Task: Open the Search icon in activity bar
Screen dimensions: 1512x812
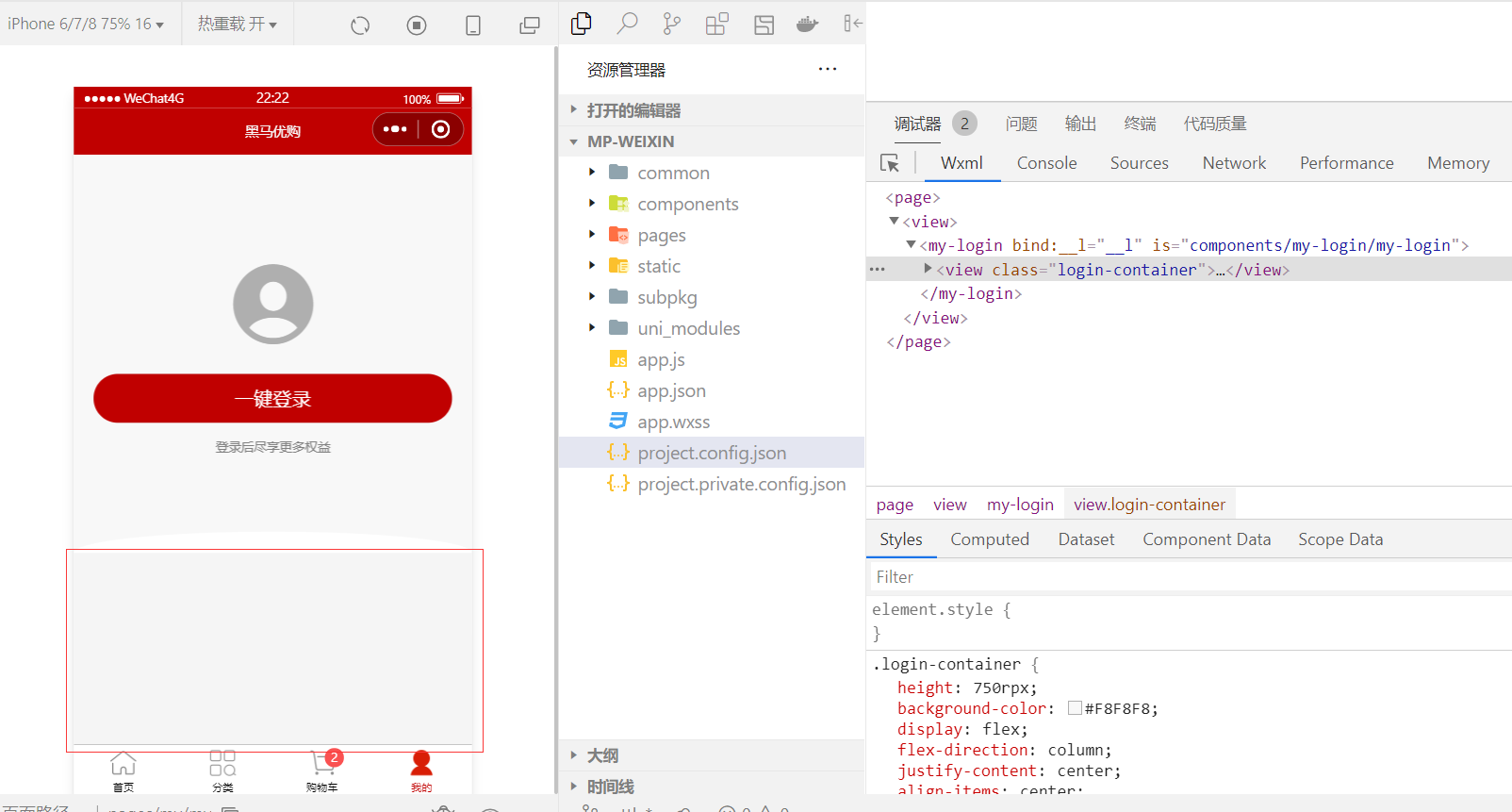Action: (x=627, y=24)
